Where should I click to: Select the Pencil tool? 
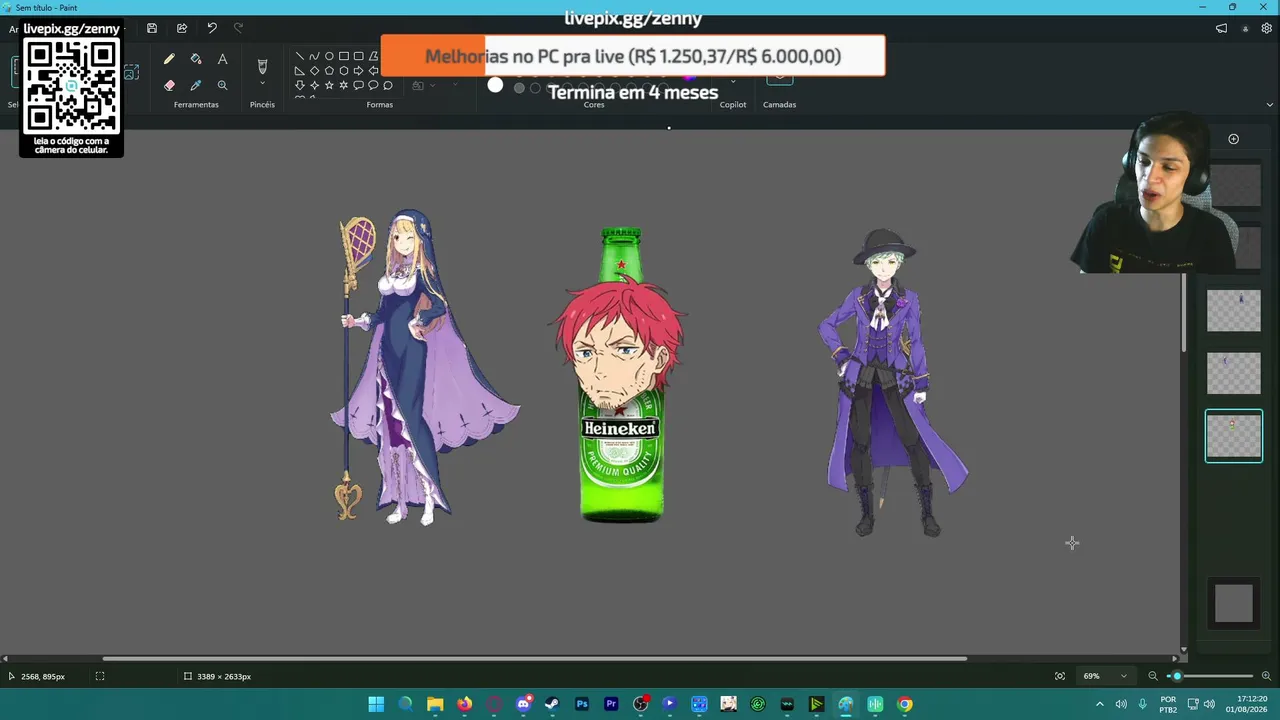pos(169,60)
